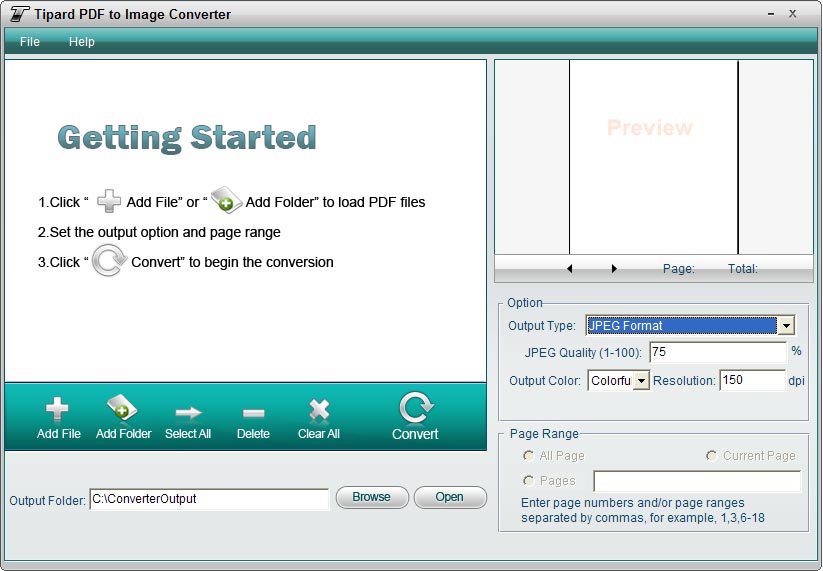Open the File menu
Image resolution: width=823 pixels, height=571 pixels.
(x=30, y=42)
